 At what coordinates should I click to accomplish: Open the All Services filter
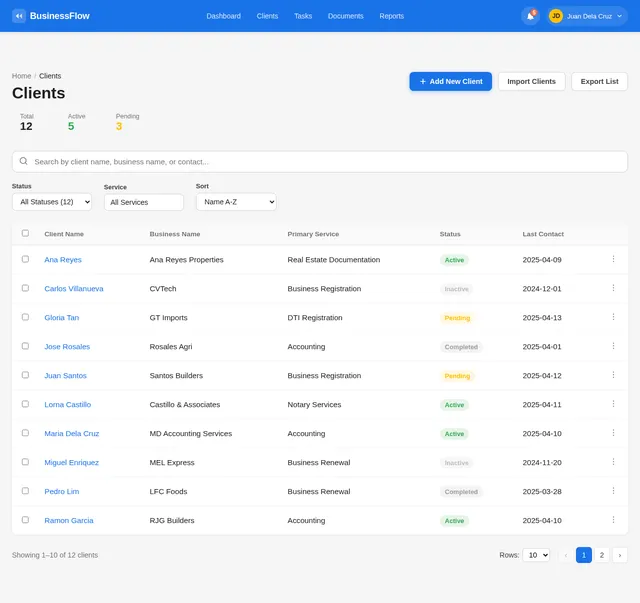point(144,202)
